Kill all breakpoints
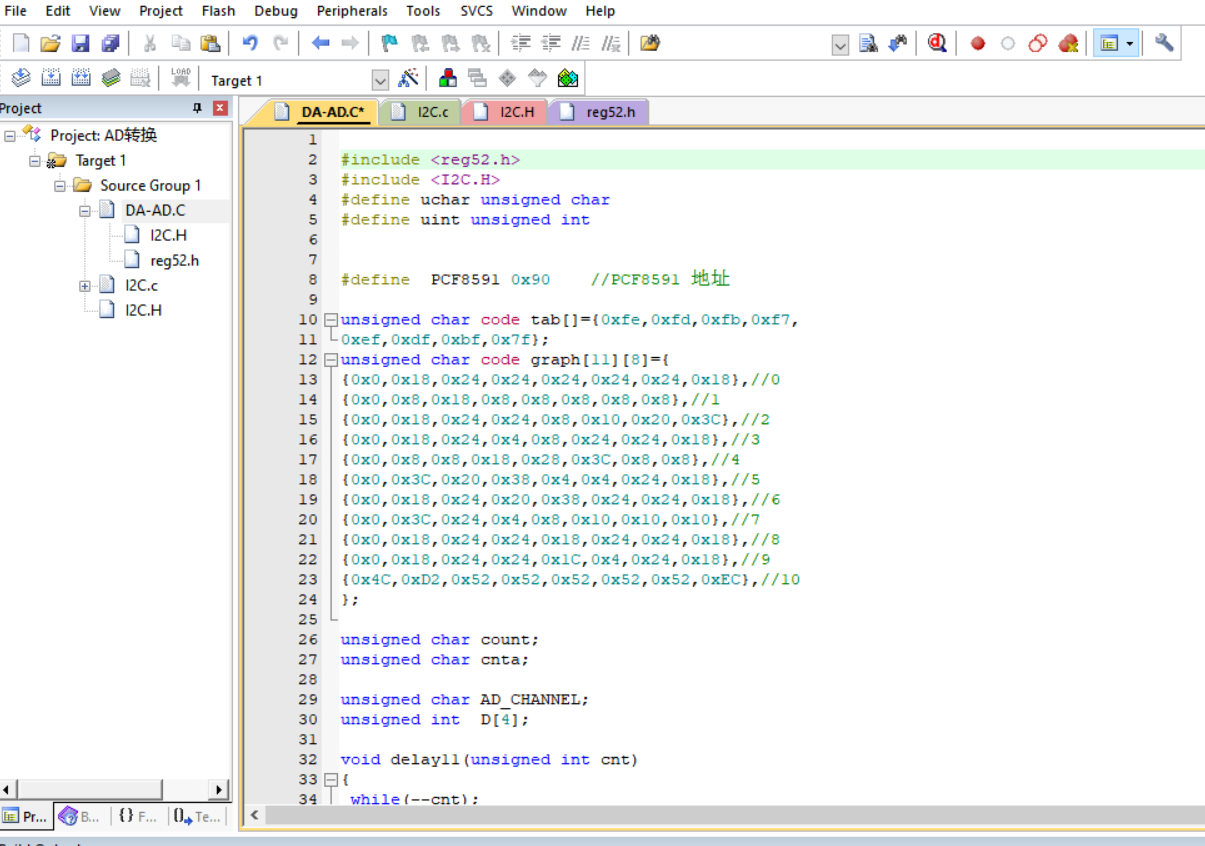This screenshot has height=846, width=1205. pos(1068,43)
